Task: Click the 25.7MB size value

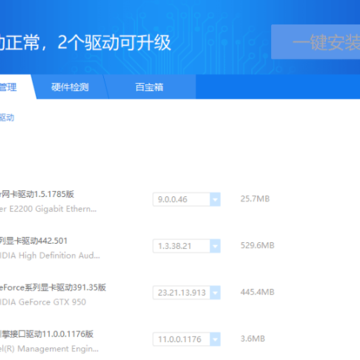Action: point(255,199)
